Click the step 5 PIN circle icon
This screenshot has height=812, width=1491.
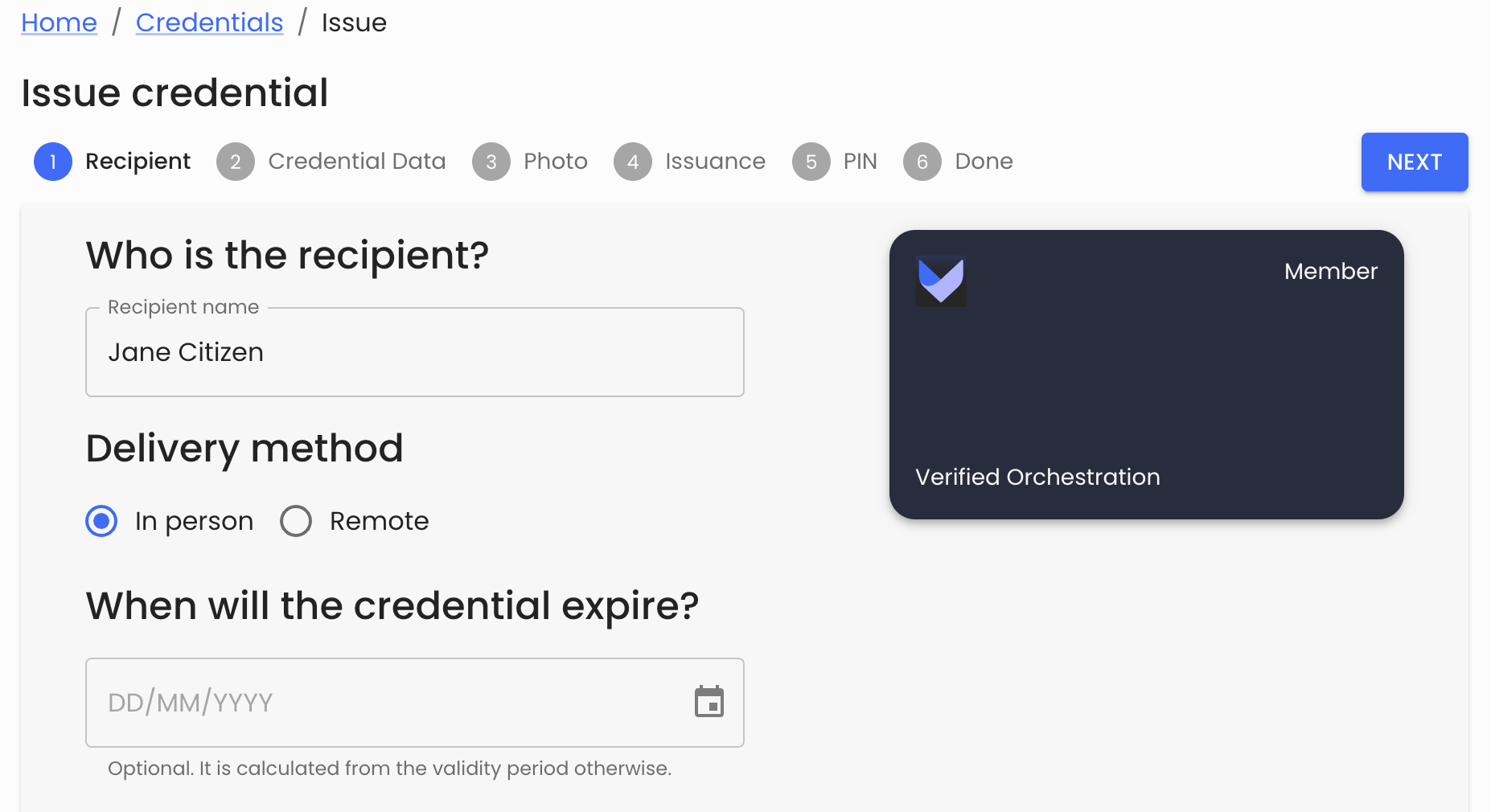pyautogui.click(x=810, y=162)
